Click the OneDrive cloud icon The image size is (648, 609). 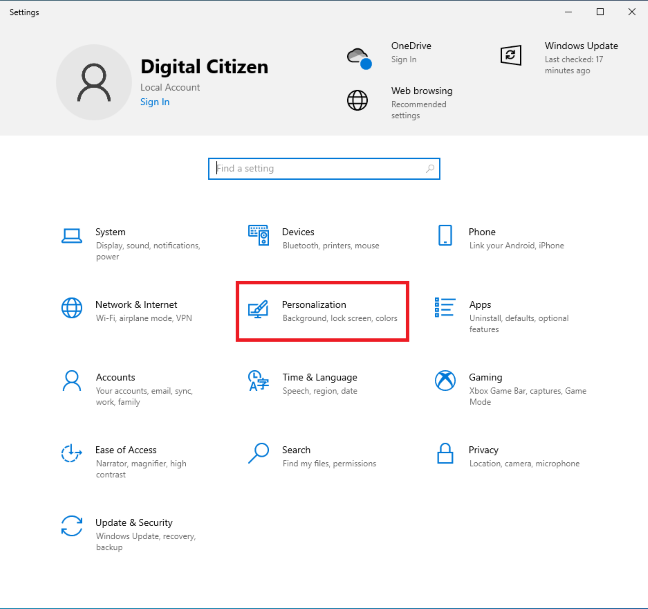point(359,59)
